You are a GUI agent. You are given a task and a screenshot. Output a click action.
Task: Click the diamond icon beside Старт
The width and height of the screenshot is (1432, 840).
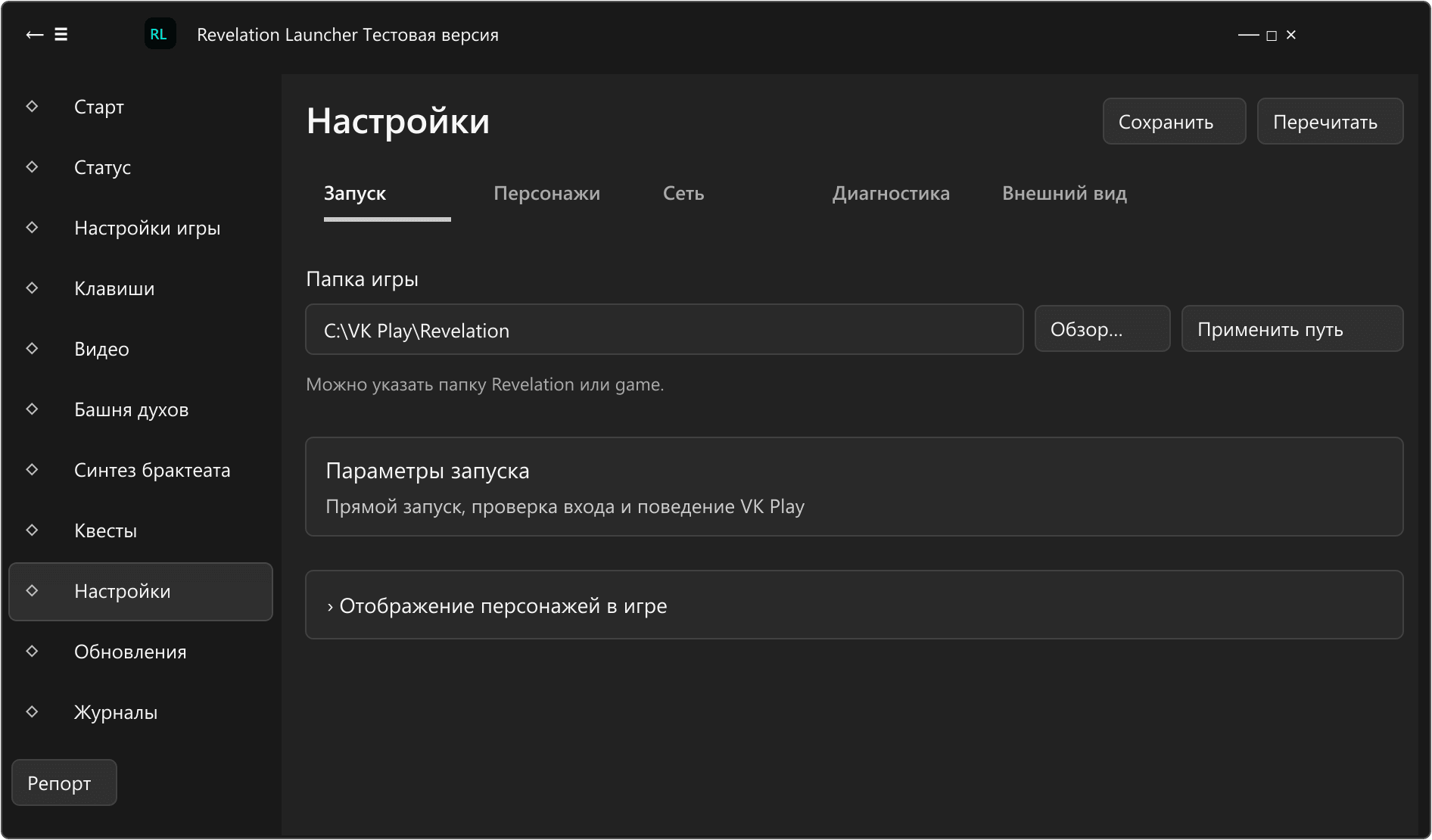point(32,106)
